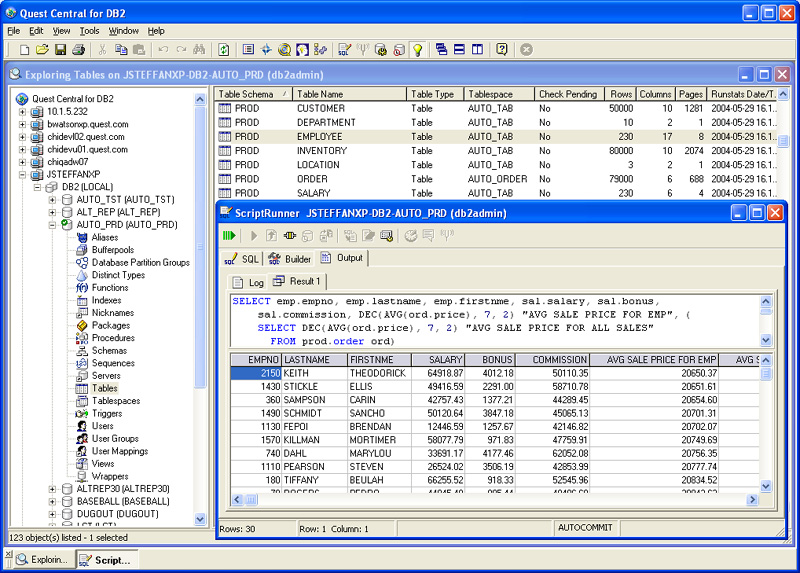Switch to Explorin... window taskbar button
The image size is (800, 573).
point(43,560)
